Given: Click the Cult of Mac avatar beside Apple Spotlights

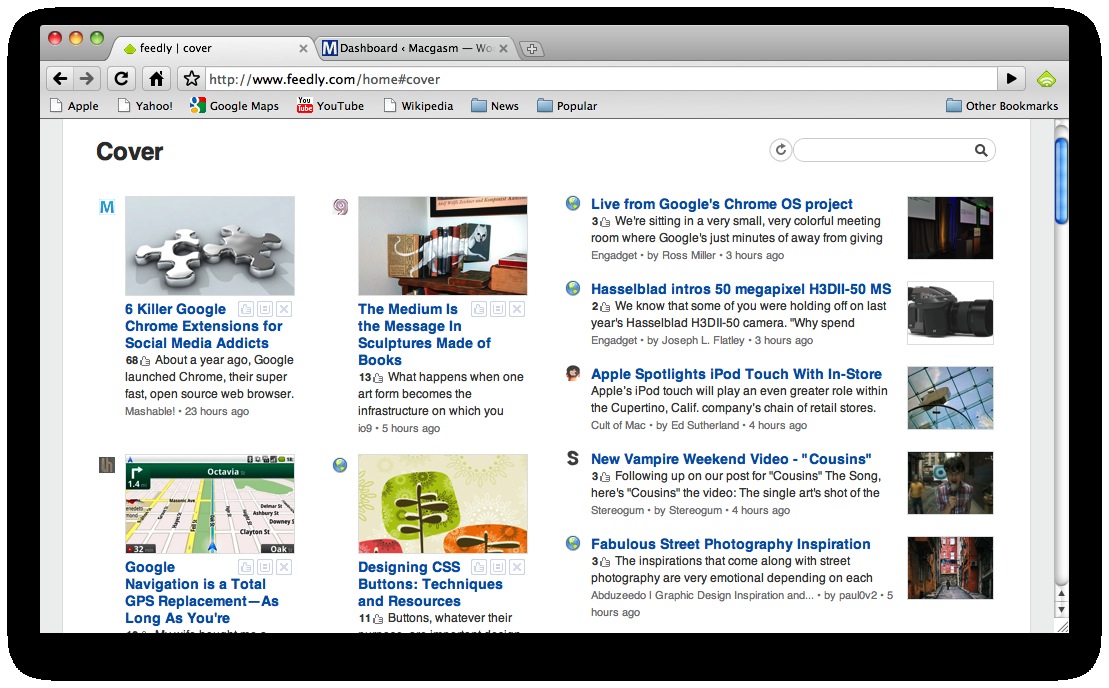Looking at the screenshot, I should pyautogui.click(x=573, y=373).
